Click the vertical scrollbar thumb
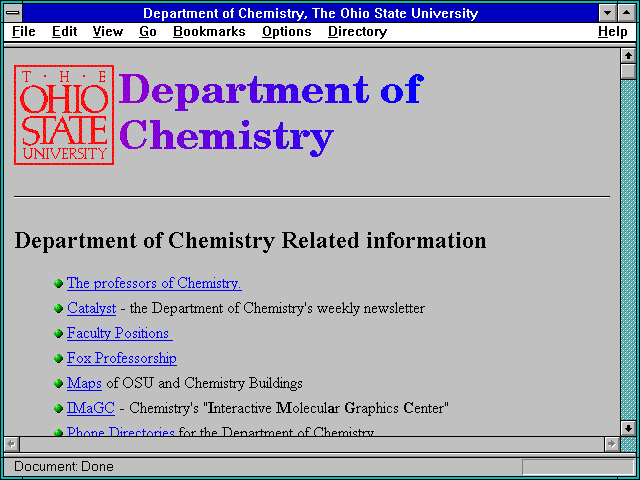The height and width of the screenshot is (480, 640). point(628,71)
